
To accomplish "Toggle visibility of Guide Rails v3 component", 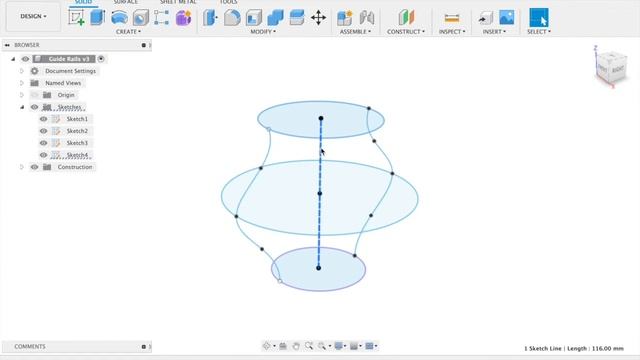I will [25, 59].
